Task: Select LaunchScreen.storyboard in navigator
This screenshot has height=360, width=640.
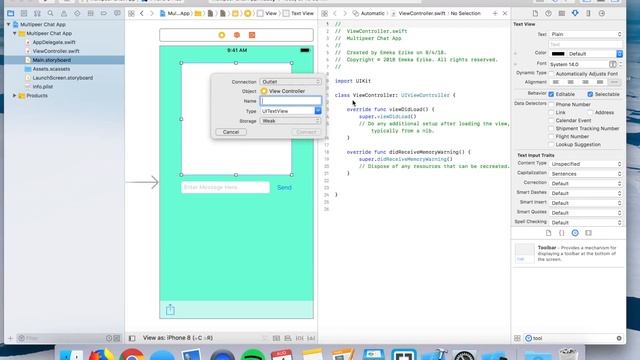Action: click(x=62, y=78)
